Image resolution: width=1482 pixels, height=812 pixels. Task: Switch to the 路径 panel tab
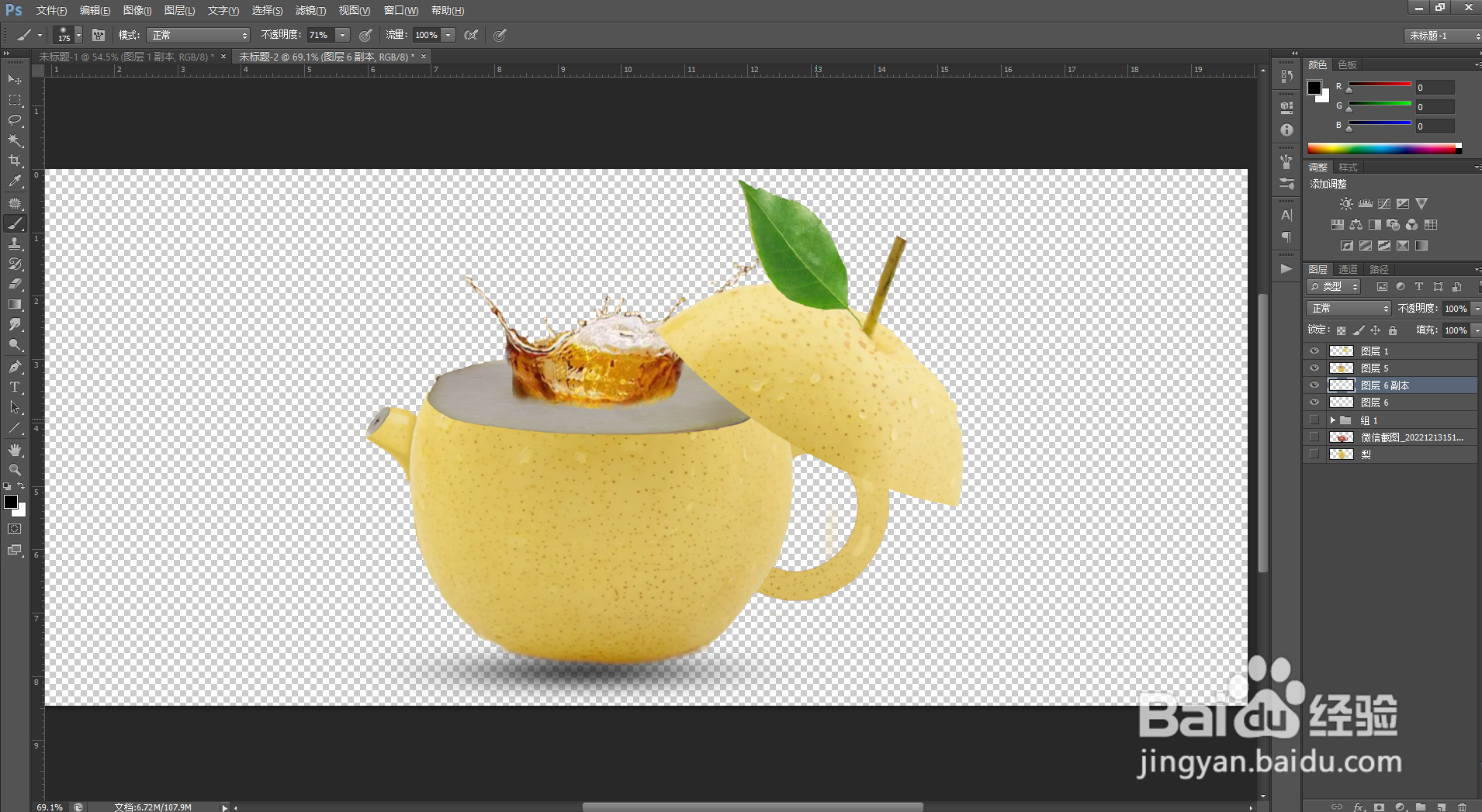1379,269
